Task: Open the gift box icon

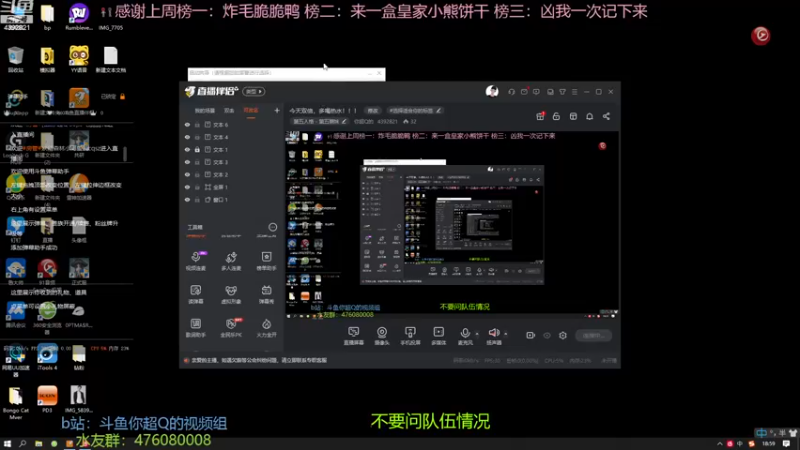Action: (x=540, y=116)
